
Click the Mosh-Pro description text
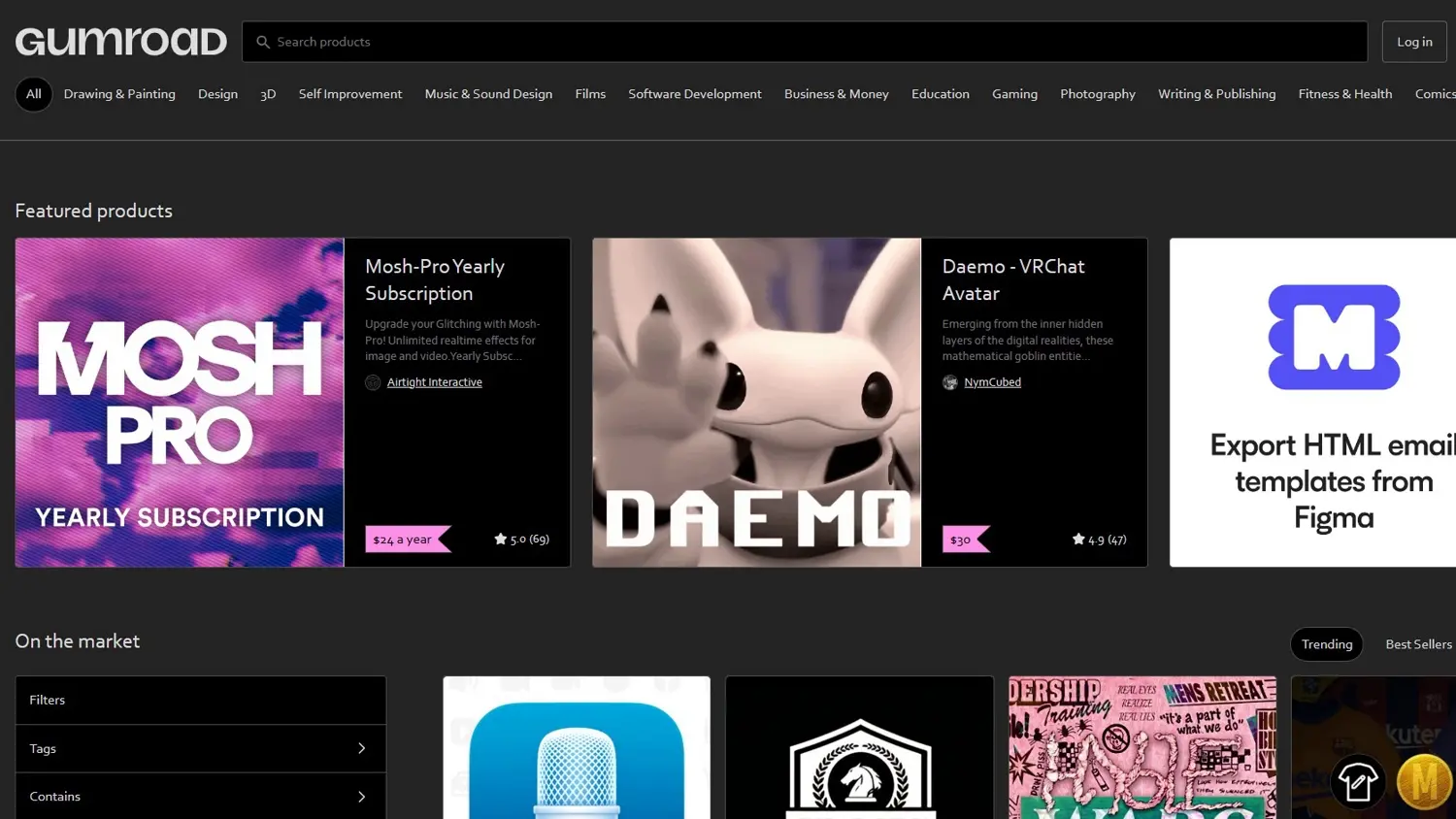tap(452, 340)
